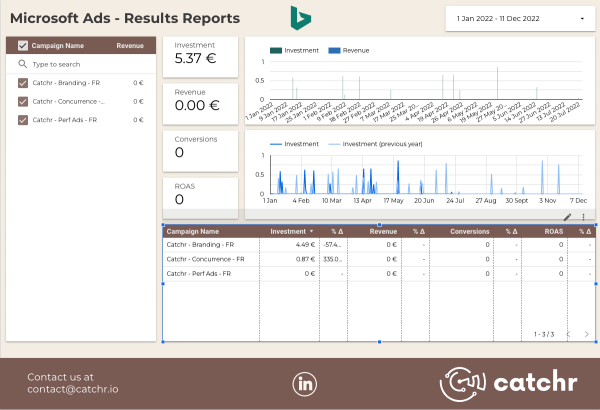Viewport: 600px width, 410px height.
Task: Click the Revenue header in filter panel
Action: point(130,46)
